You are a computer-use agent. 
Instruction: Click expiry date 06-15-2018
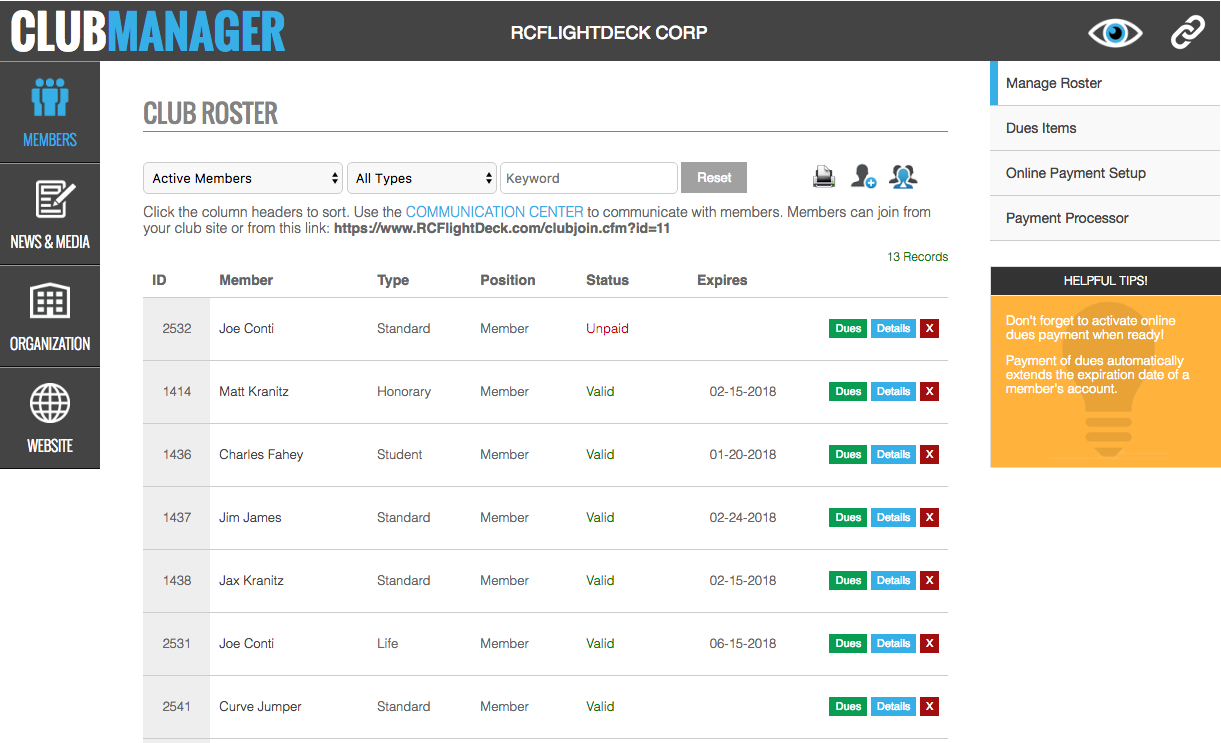[743, 643]
